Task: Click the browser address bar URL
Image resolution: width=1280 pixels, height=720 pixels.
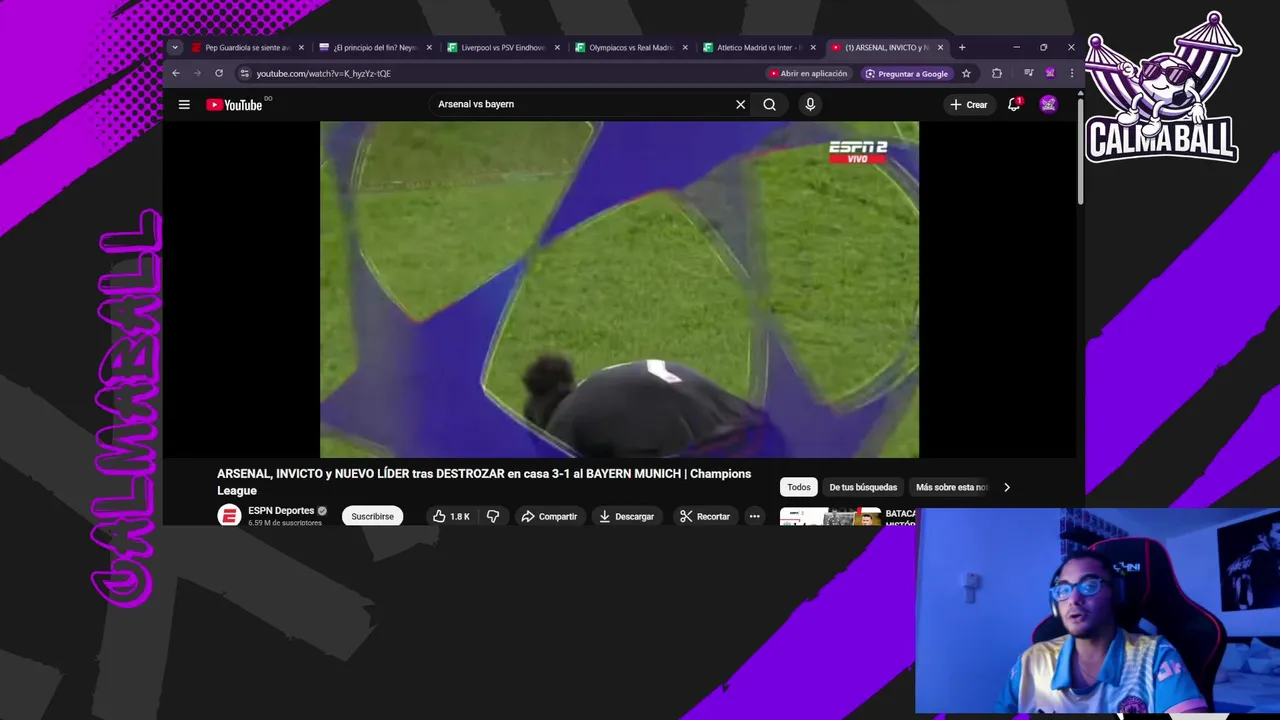Action: click(x=323, y=73)
